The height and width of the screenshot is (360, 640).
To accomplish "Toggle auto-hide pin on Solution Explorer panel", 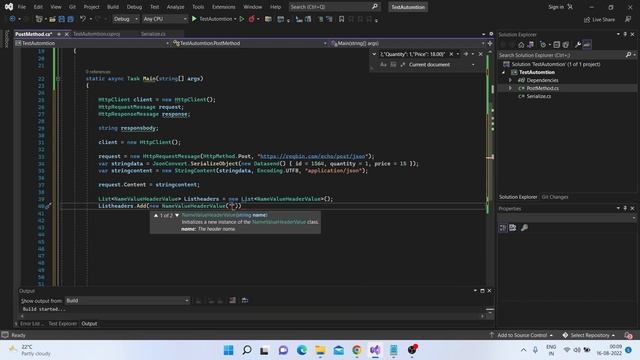I will 625,34.
